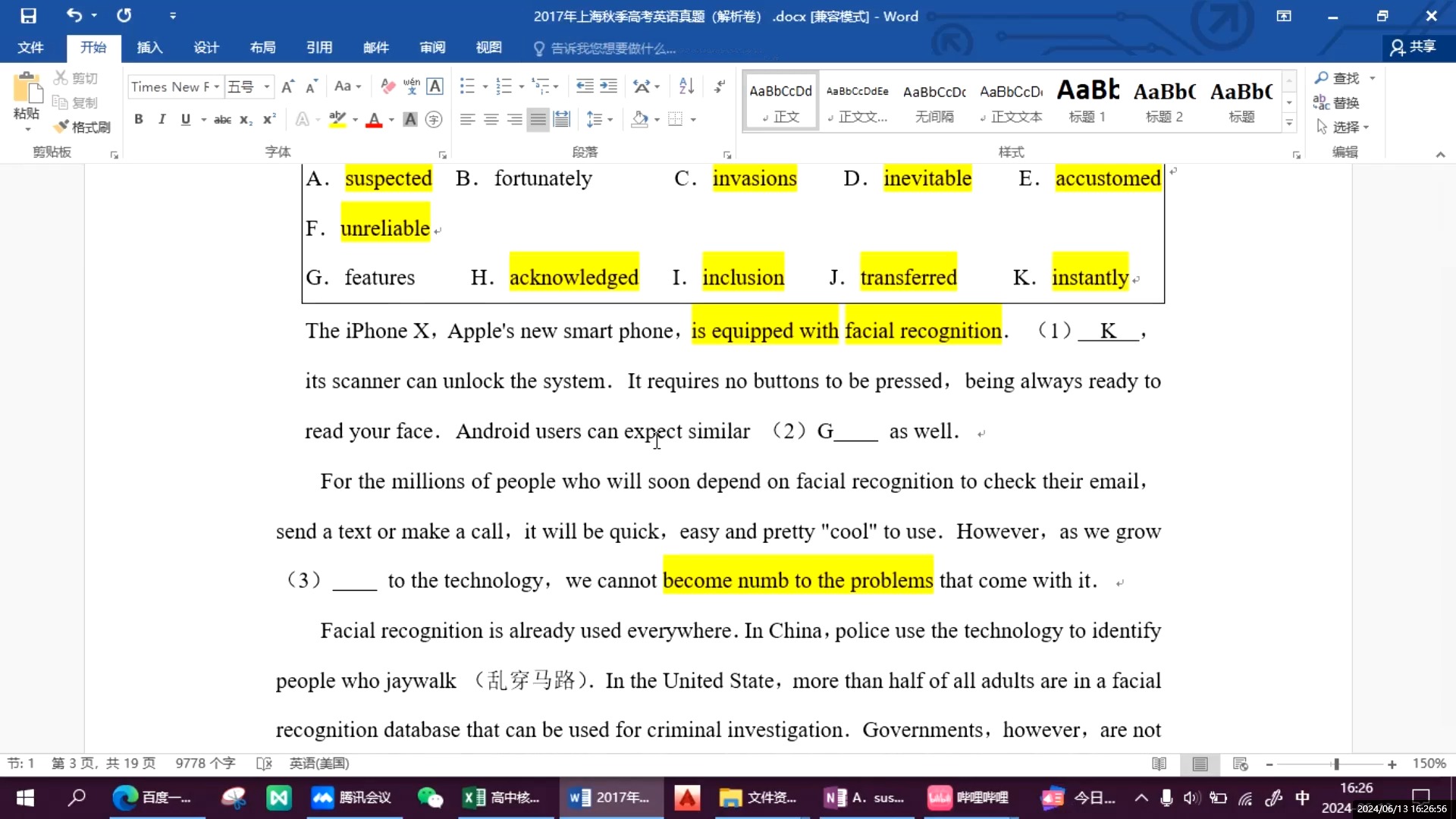Toggle italic formatting

[x=162, y=120]
